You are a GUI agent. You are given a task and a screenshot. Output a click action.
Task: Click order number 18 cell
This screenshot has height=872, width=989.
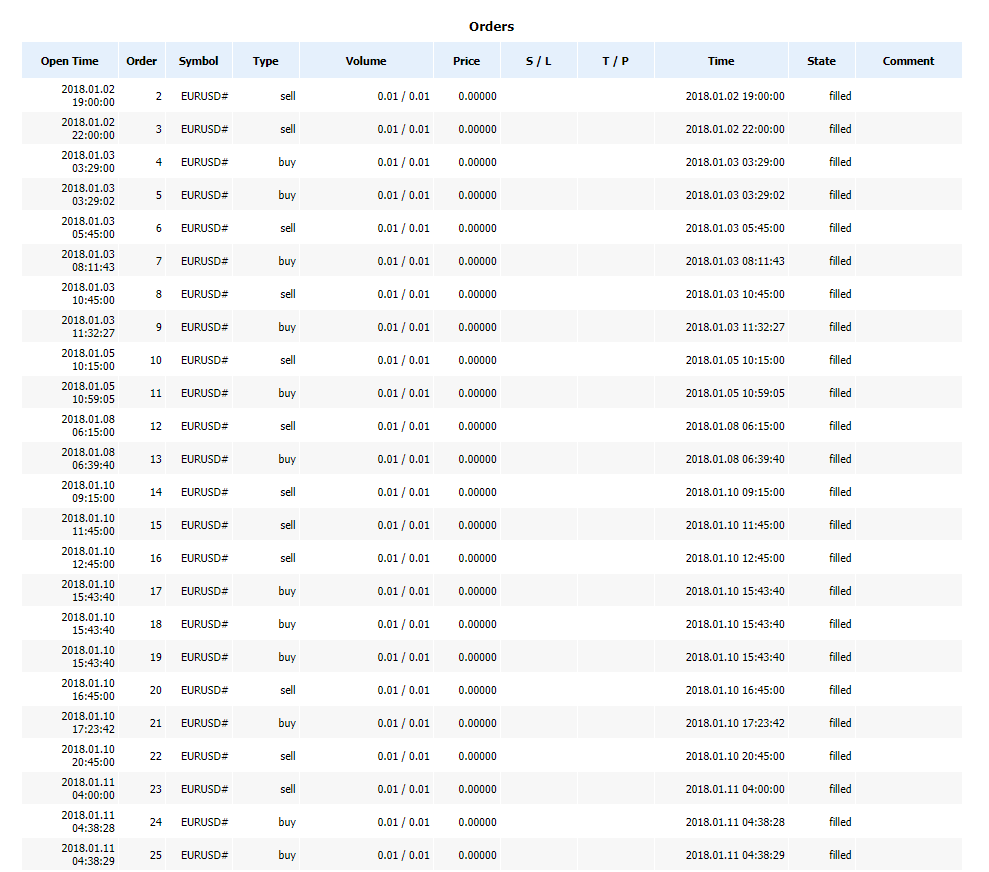pos(142,624)
